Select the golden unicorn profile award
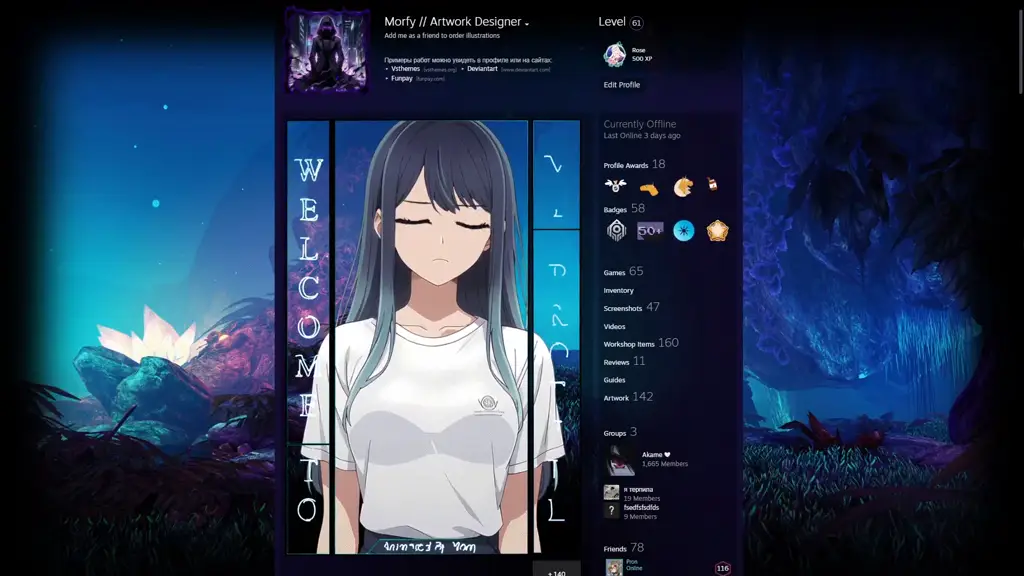Viewport: 1024px width, 576px height. [682, 184]
